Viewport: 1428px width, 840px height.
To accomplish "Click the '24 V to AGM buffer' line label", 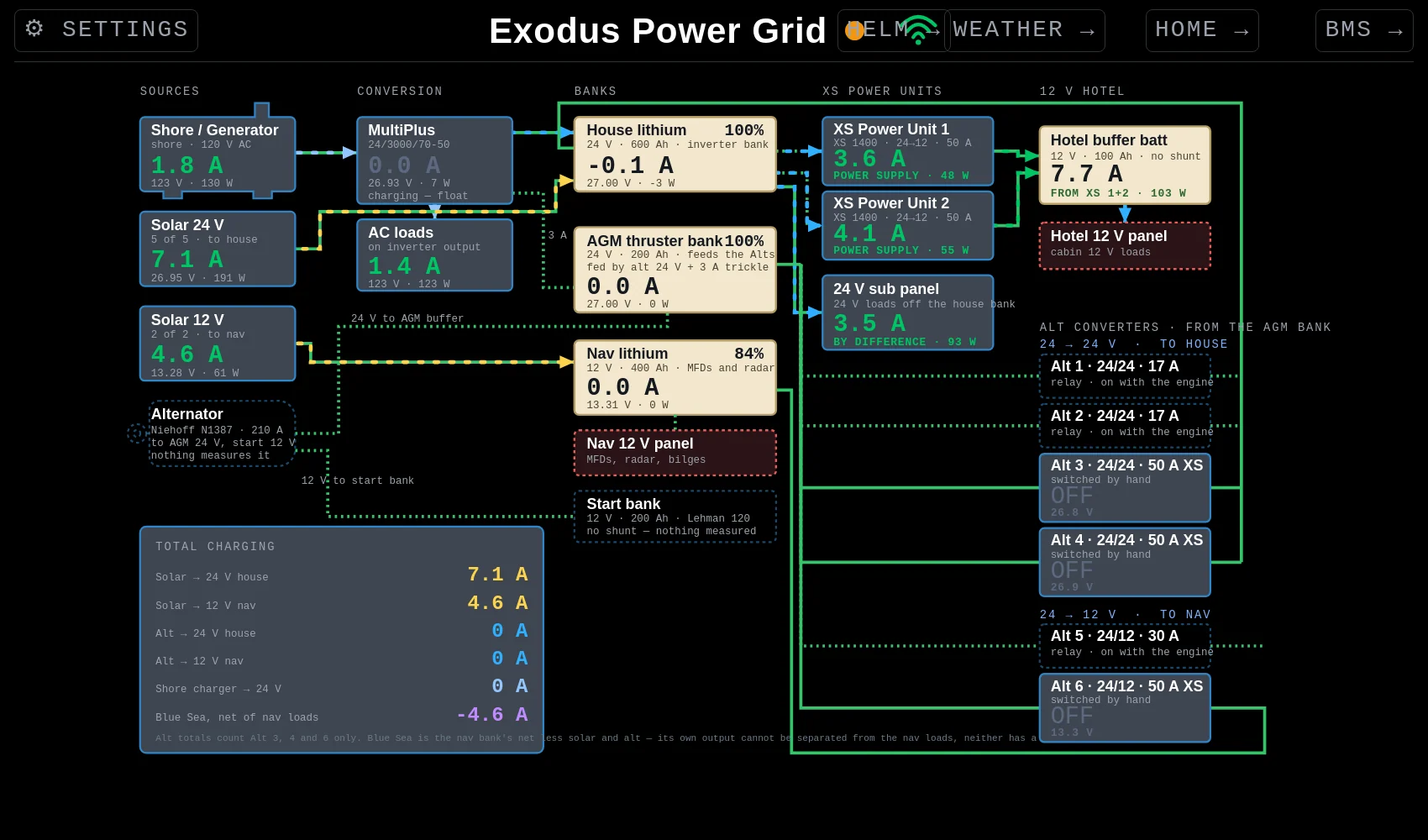I will coord(407,318).
